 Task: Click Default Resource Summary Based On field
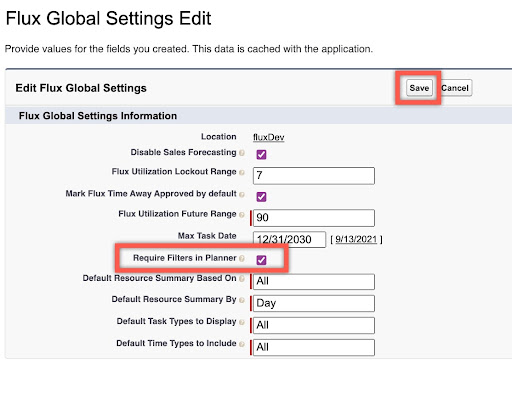tap(314, 282)
